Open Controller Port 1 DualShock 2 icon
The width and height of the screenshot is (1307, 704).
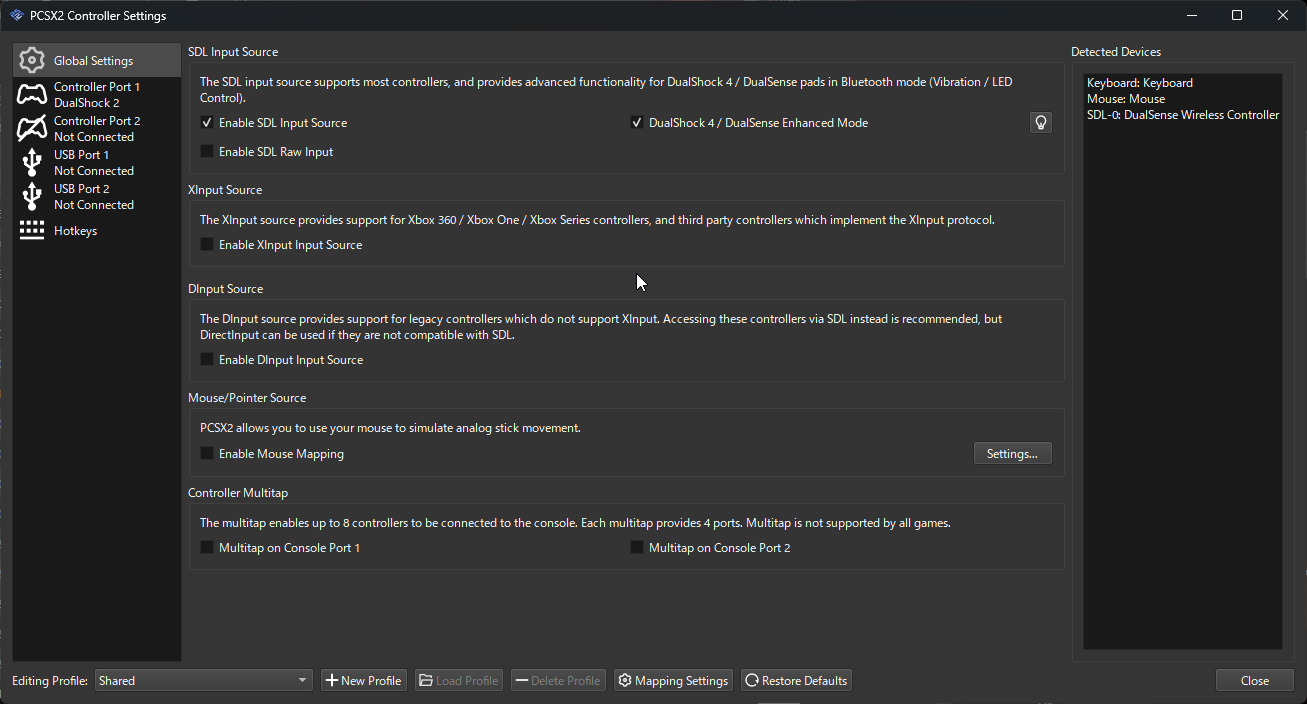32,95
